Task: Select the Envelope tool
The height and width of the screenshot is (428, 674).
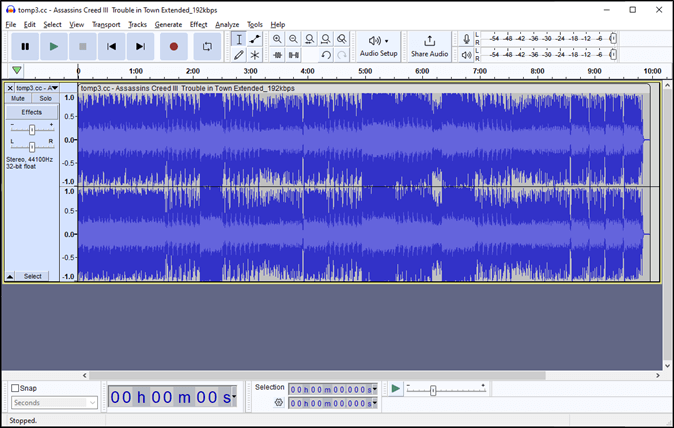Action: [x=255, y=39]
